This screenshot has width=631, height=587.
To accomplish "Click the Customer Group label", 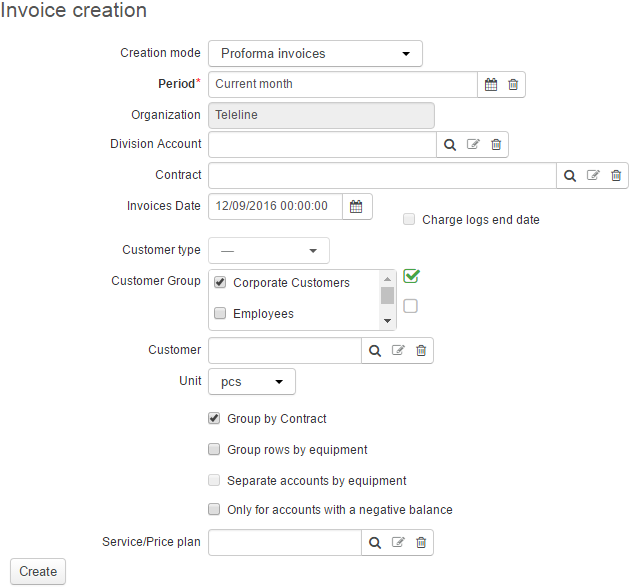I will pos(156,280).
